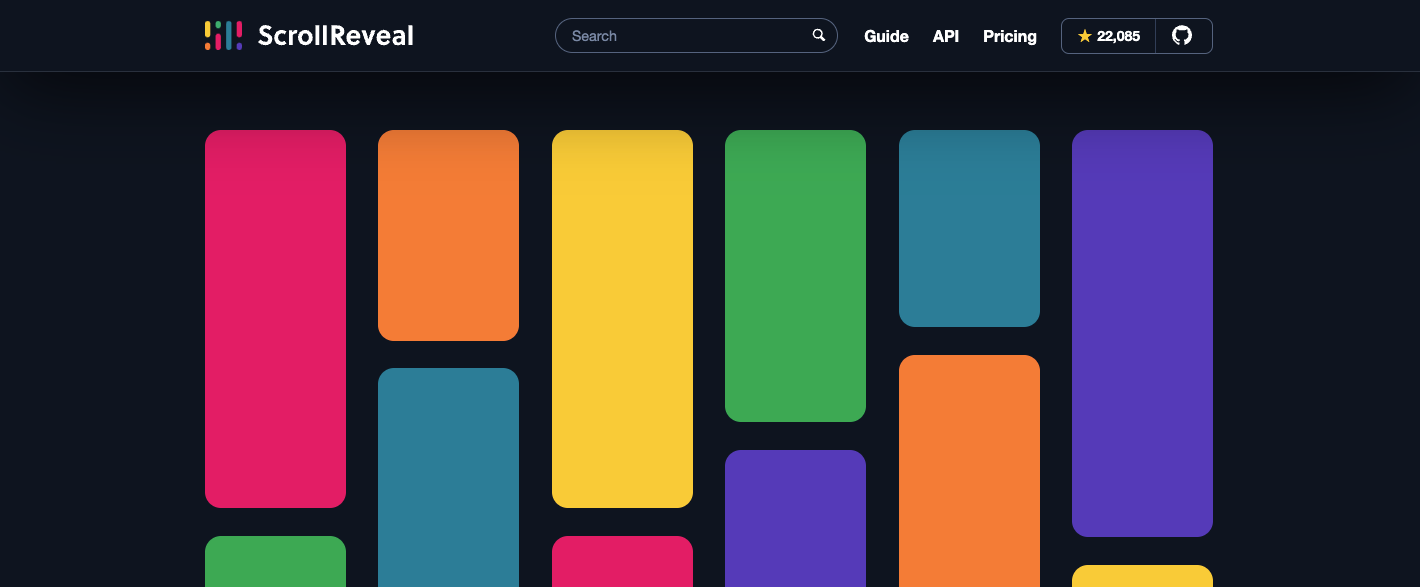Click the teal block above the orange block
The image size is (1420, 587).
[x=969, y=228]
